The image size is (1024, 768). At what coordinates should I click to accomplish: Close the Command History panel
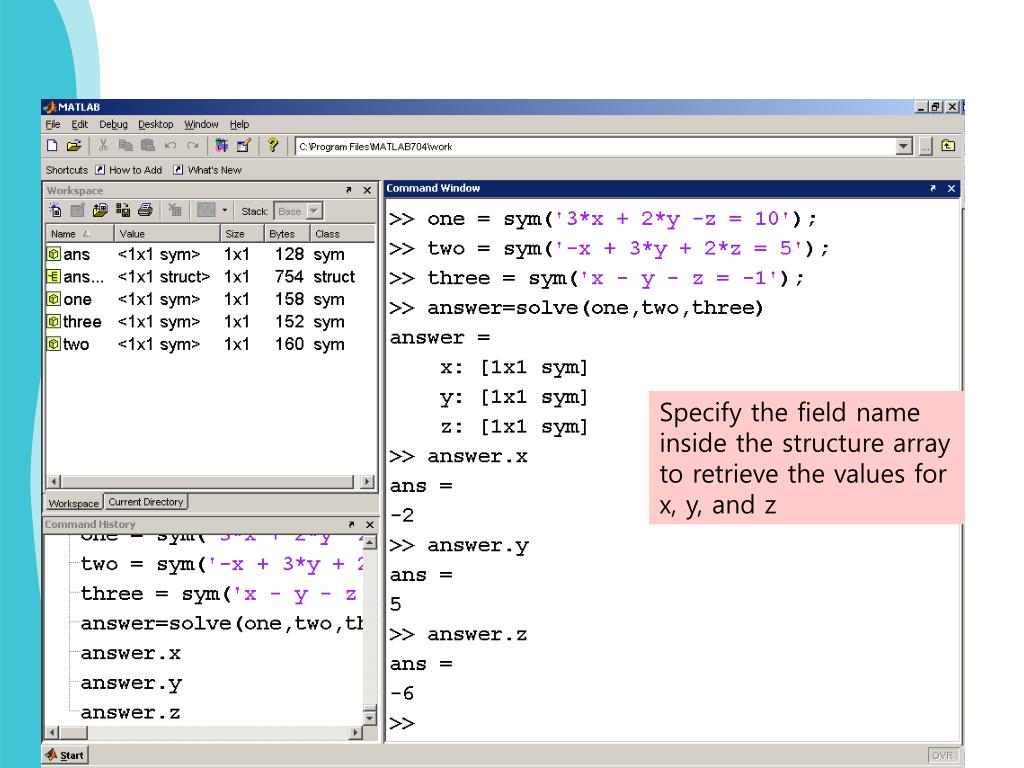(370, 524)
